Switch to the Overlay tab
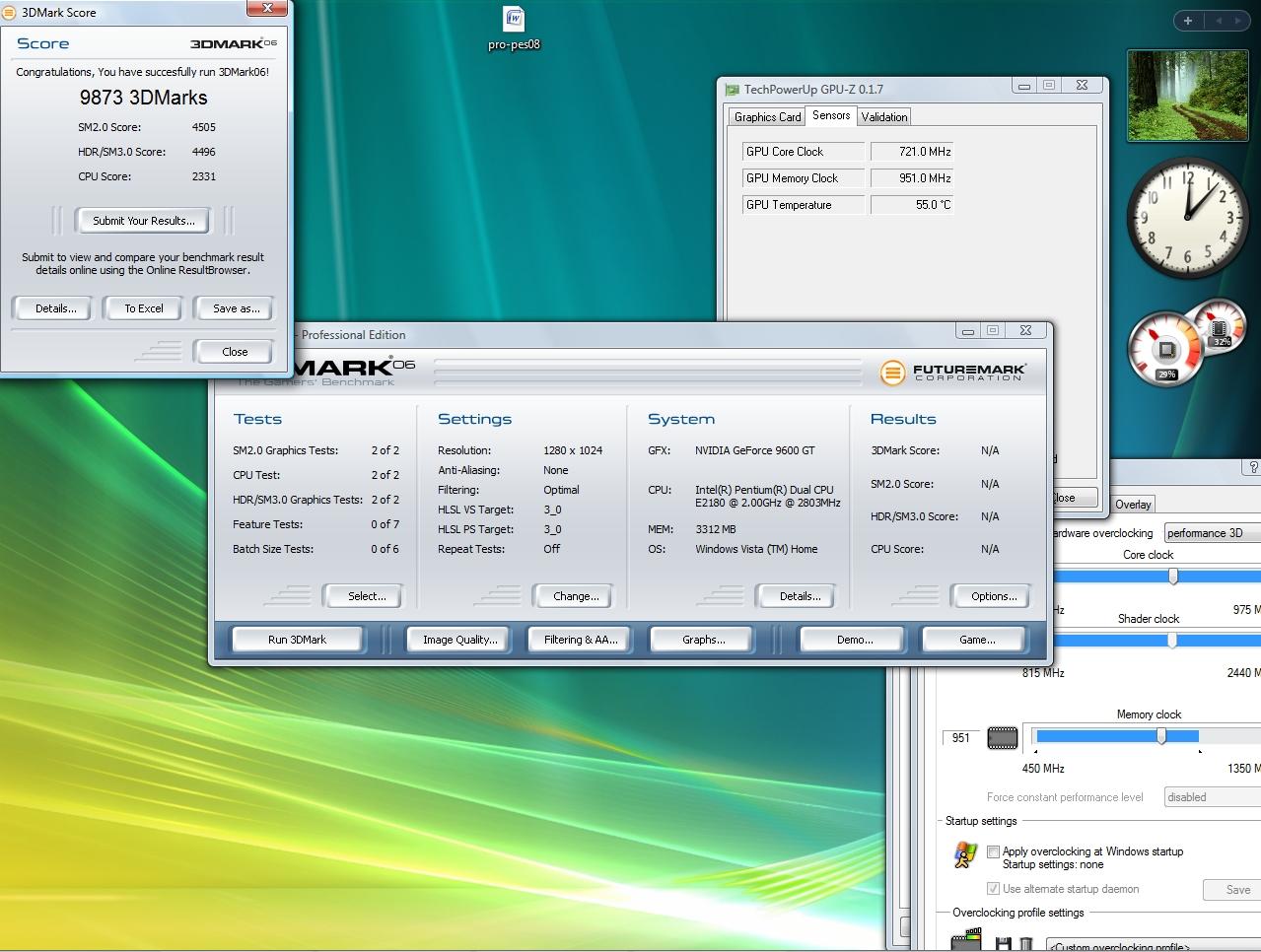 (x=1133, y=505)
